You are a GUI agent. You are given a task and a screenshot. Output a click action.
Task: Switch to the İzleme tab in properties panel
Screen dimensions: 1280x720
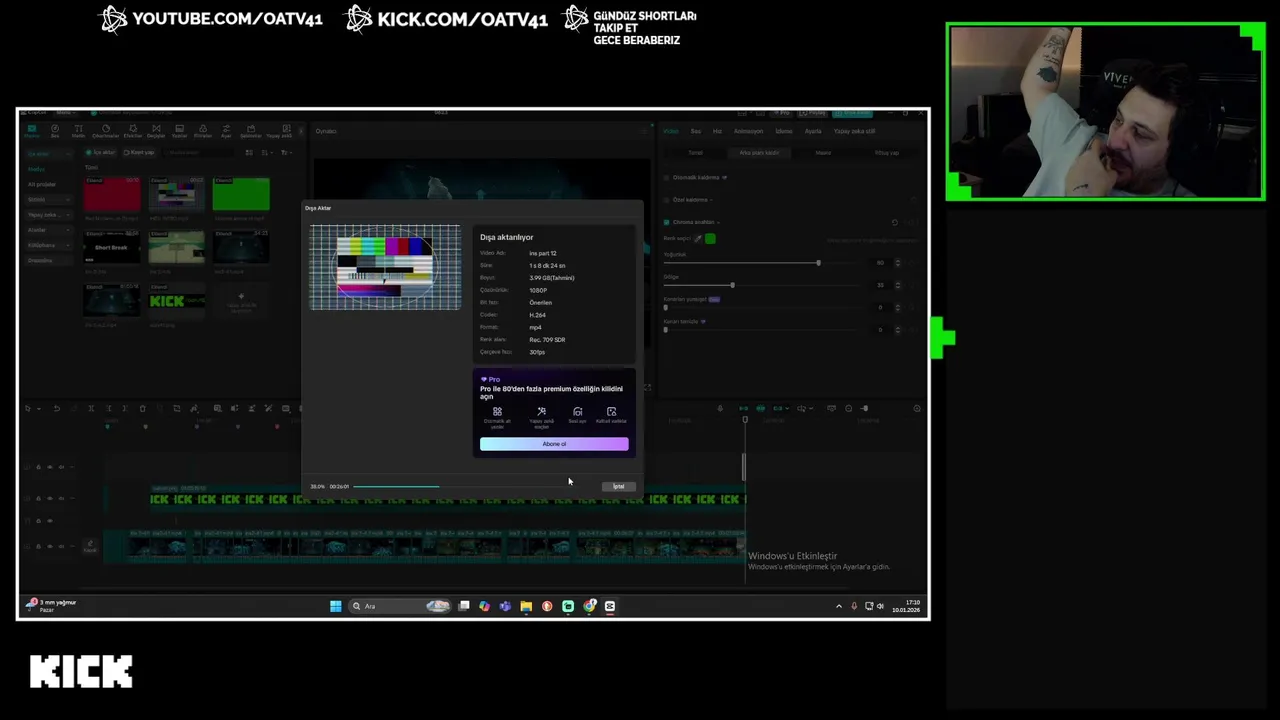tap(784, 131)
